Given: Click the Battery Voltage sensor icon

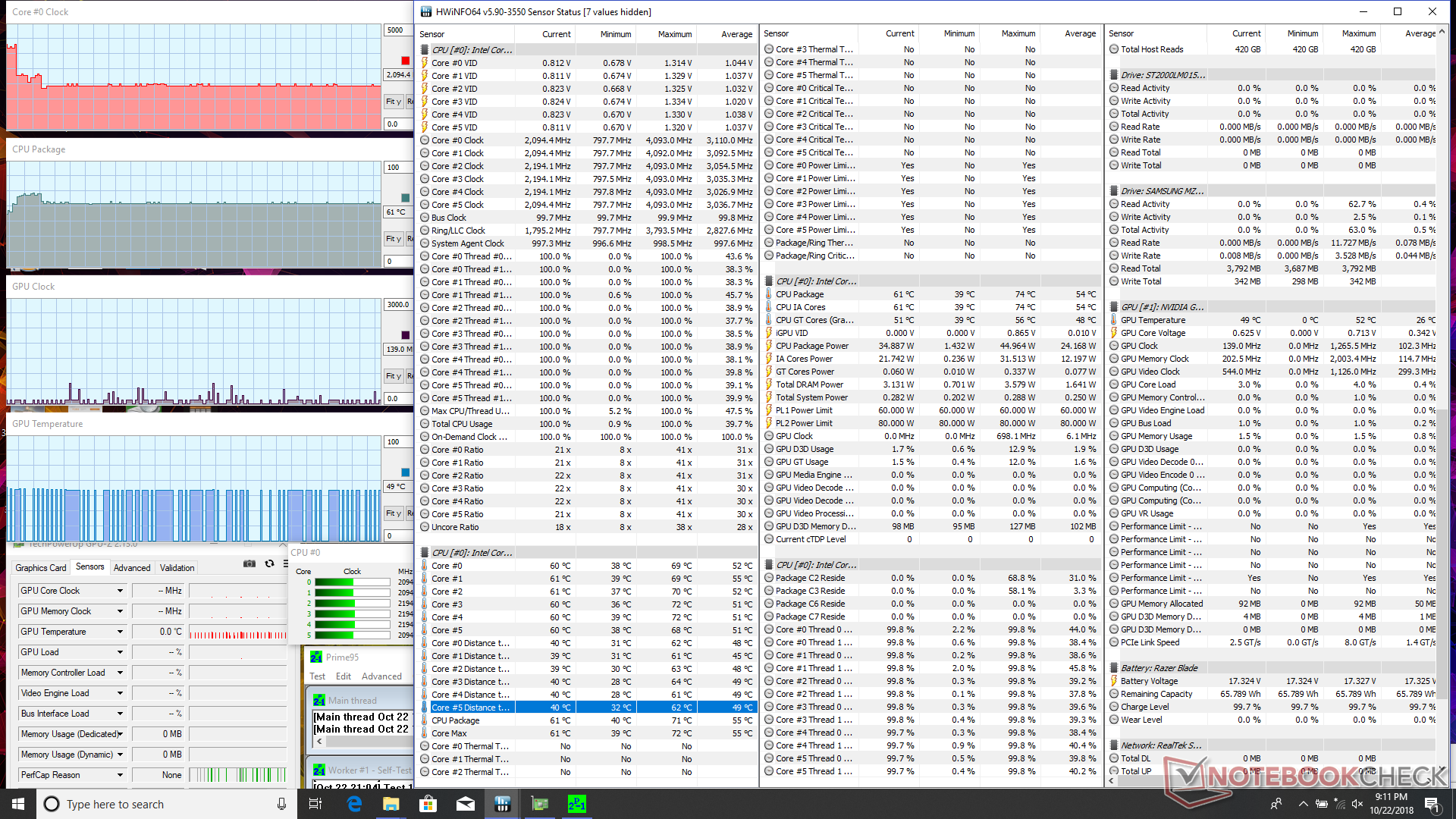Looking at the screenshot, I should pyautogui.click(x=1114, y=681).
